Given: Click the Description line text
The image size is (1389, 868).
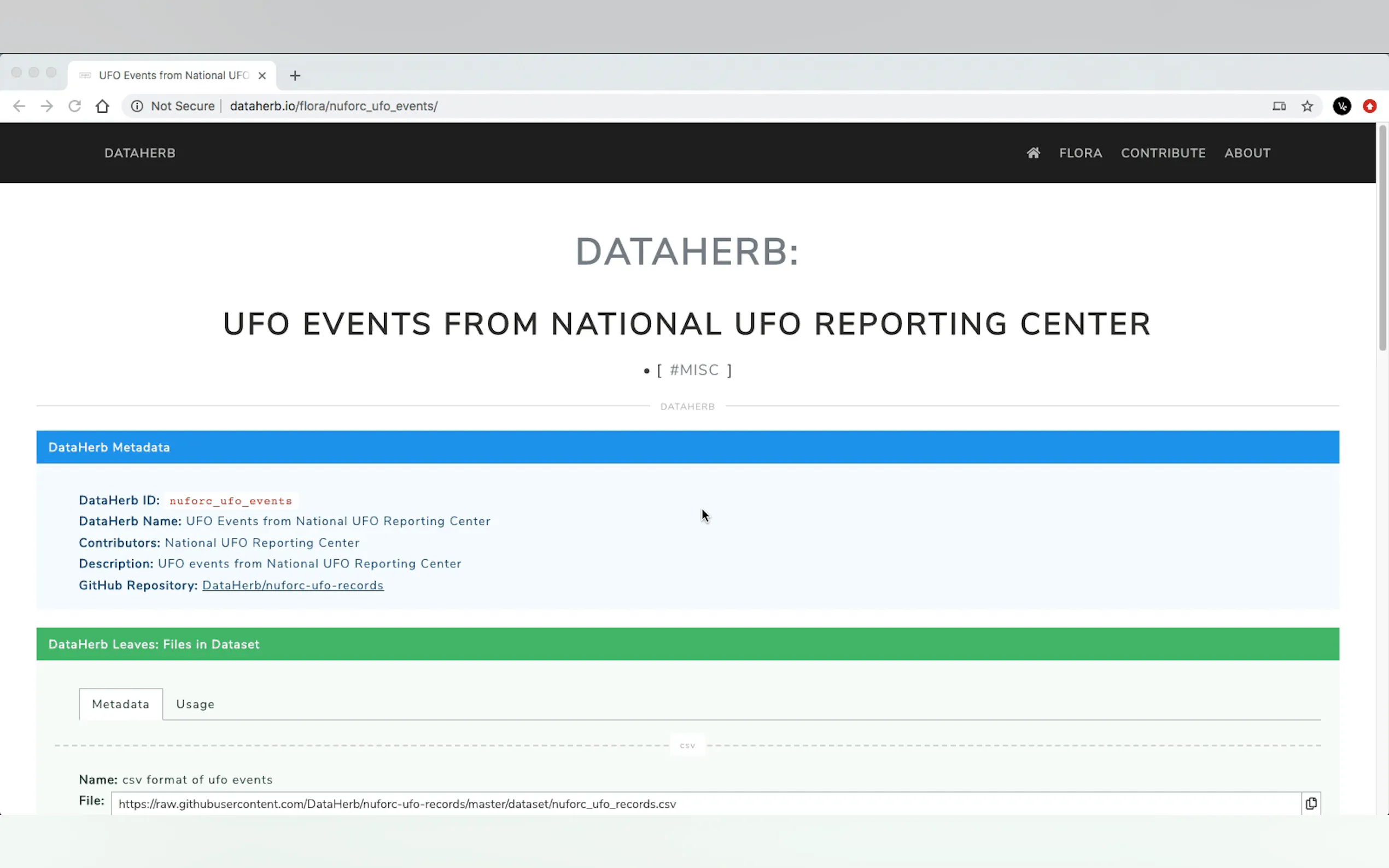Looking at the screenshot, I should click(270, 564).
